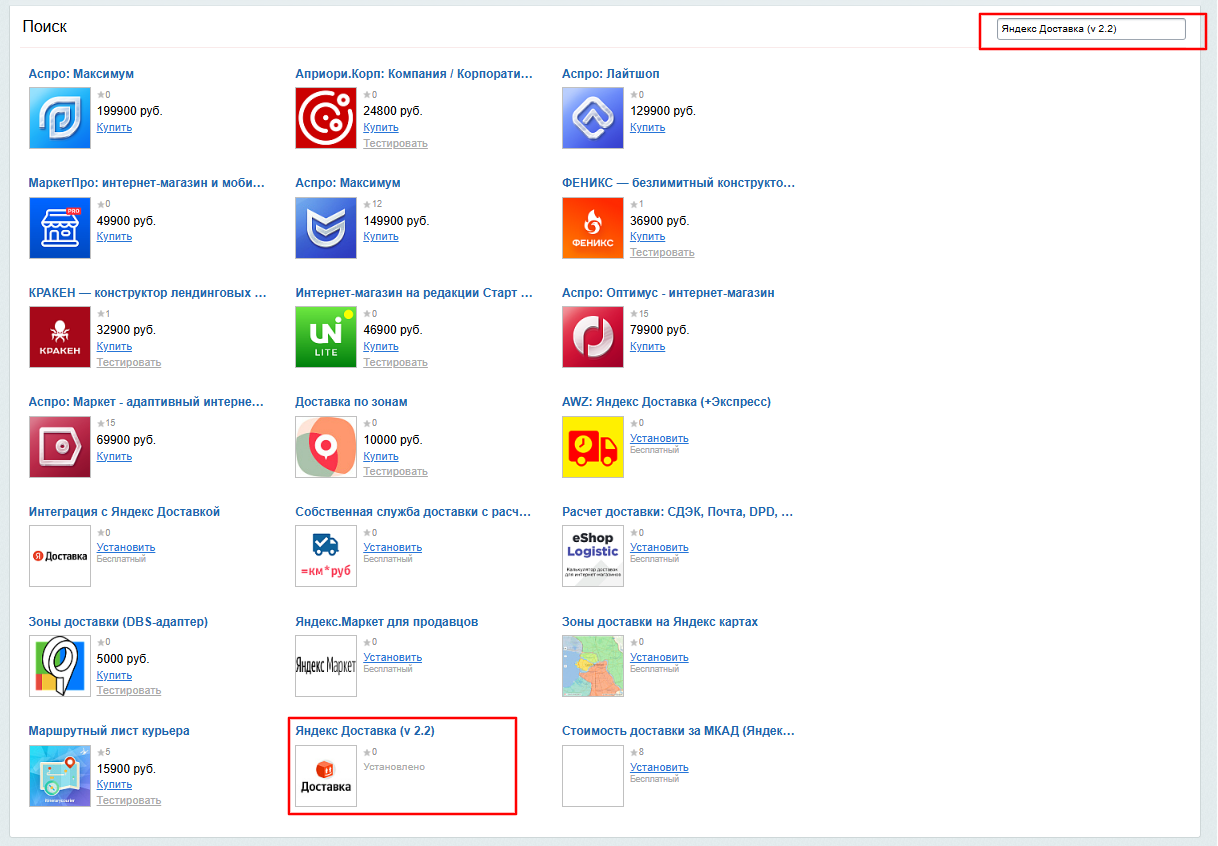Click Установить for Собственная служба доставки

point(393,547)
